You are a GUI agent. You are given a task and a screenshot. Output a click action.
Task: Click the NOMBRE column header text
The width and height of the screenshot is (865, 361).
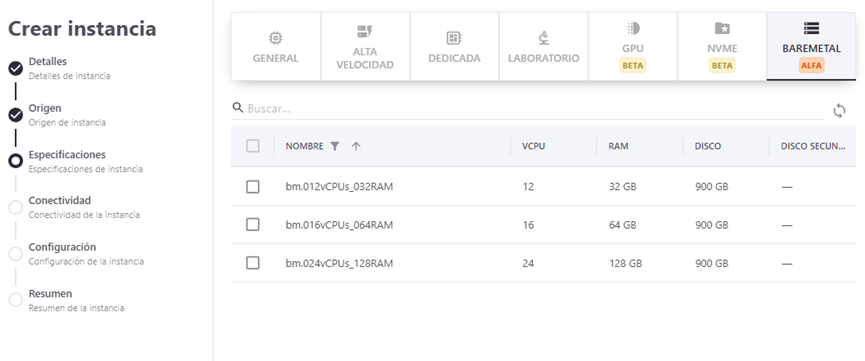(305, 146)
